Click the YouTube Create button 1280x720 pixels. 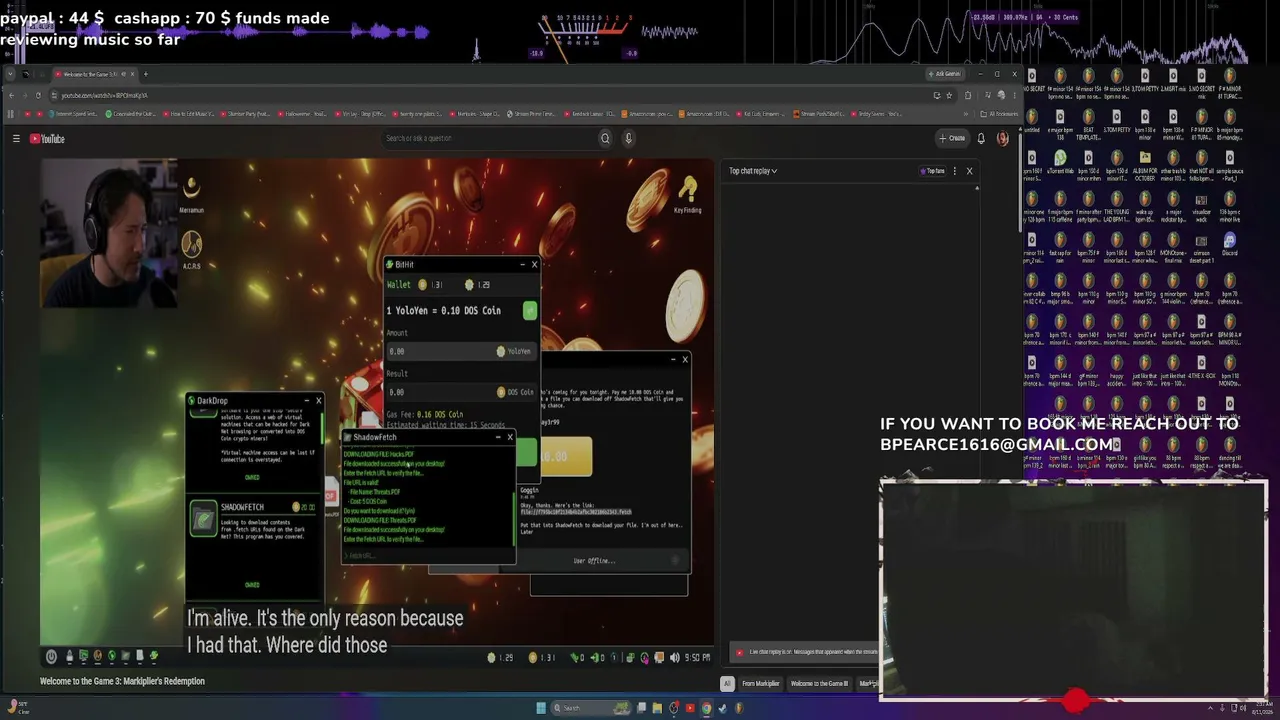pyautogui.click(x=952, y=139)
